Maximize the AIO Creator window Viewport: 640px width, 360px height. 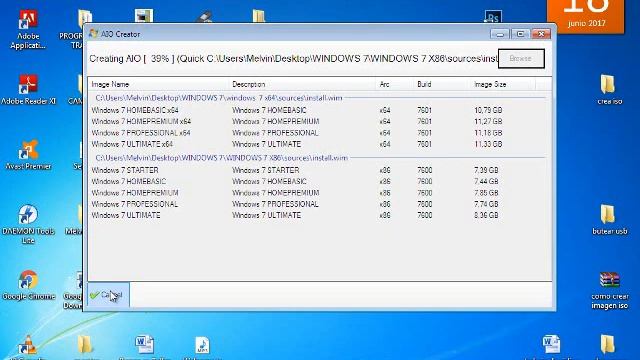click(520, 34)
